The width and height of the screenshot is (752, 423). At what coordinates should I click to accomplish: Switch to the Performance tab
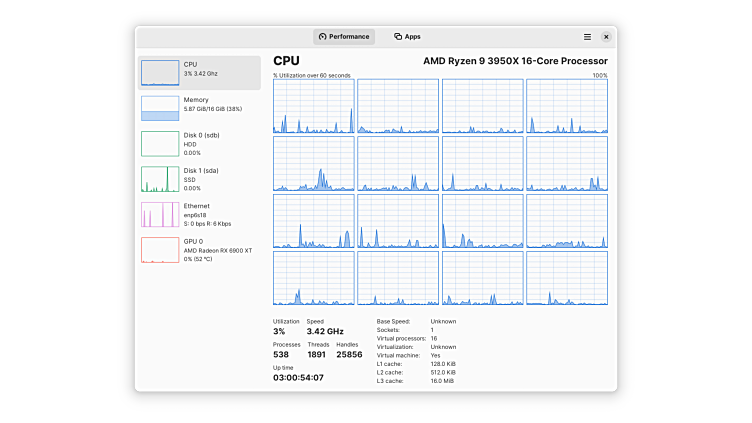pyautogui.click(x=344, y=37)
